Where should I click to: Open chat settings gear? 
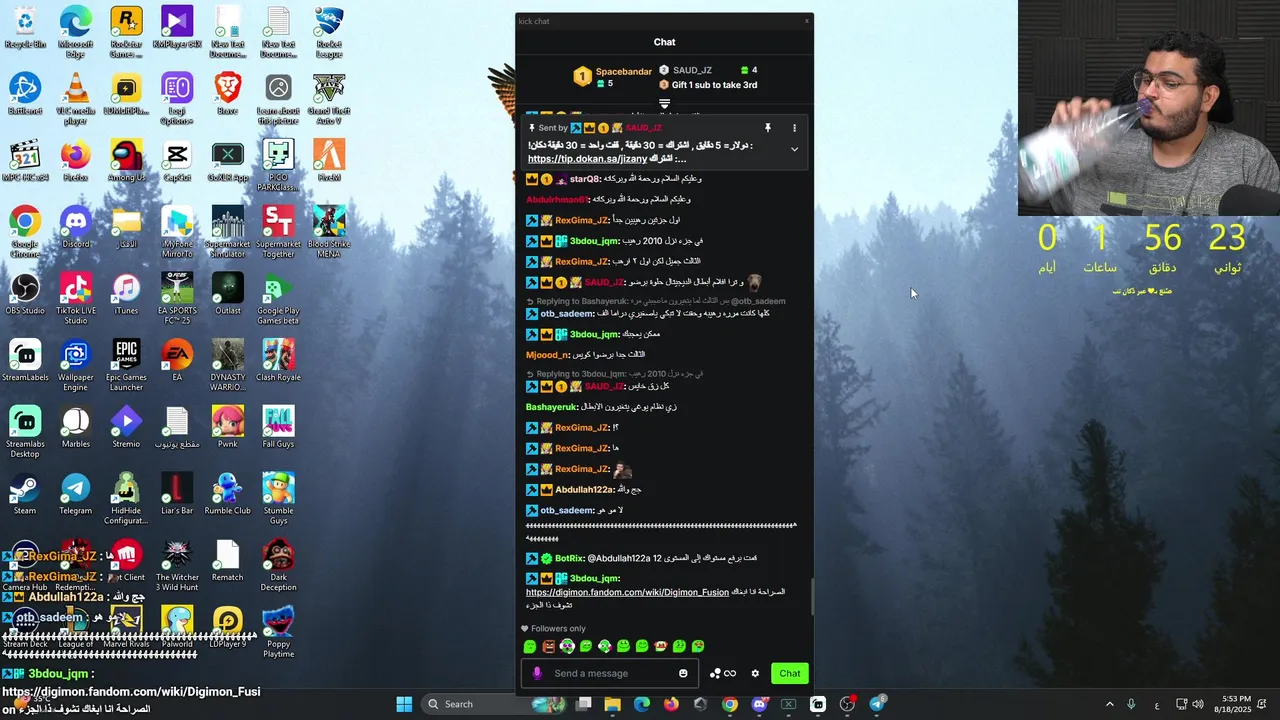coord(755,673)
